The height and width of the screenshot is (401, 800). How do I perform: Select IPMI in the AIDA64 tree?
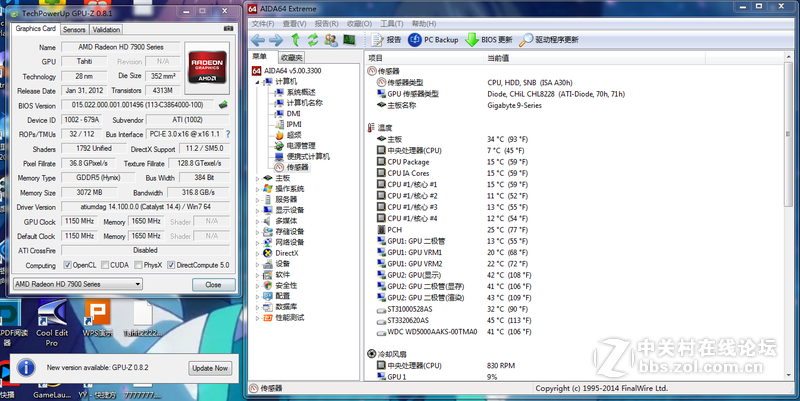pyautogui.click(x=288, y=124)
